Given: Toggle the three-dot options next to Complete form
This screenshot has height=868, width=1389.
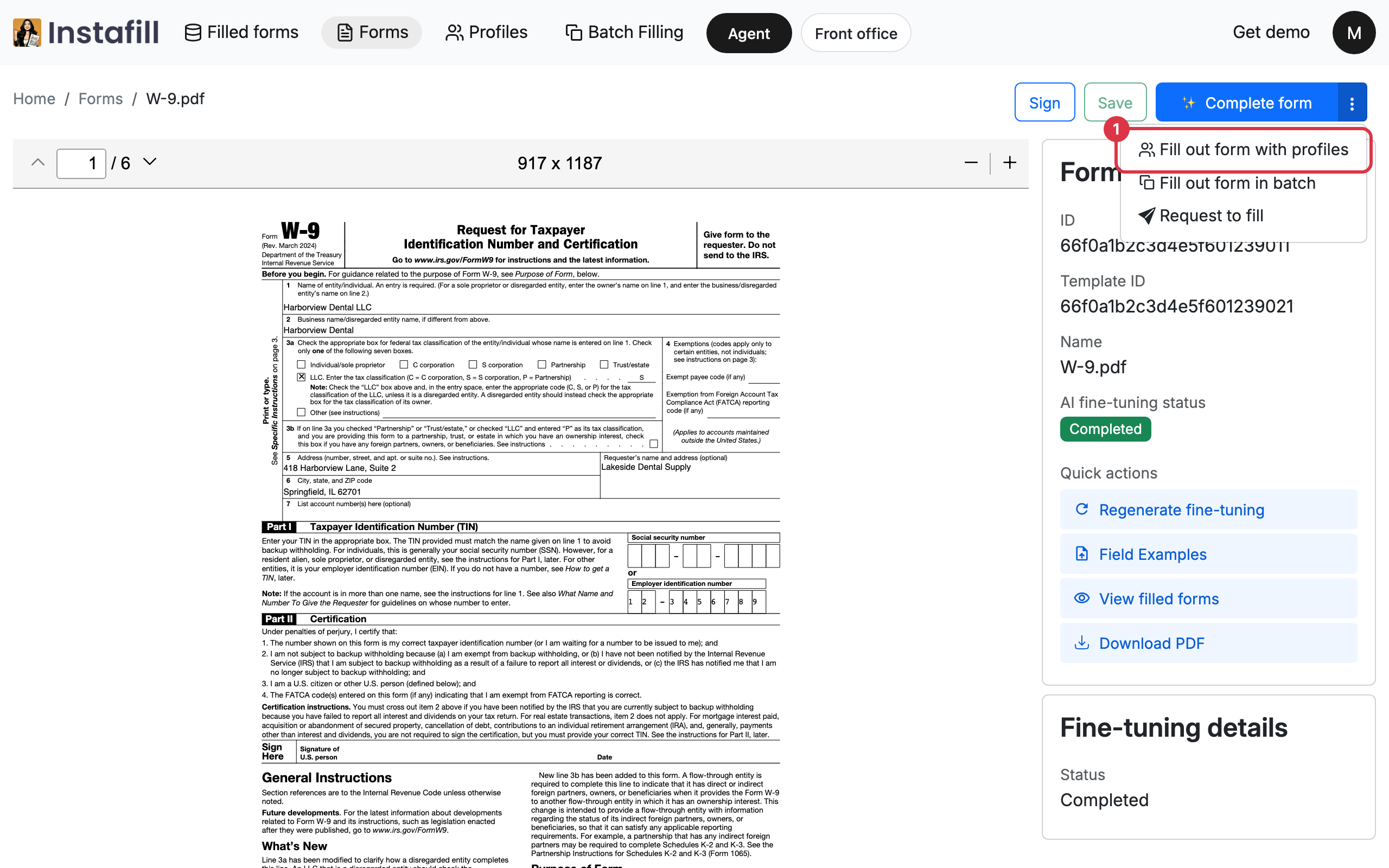Looking at the screenshot, I should pos(1352,102).
